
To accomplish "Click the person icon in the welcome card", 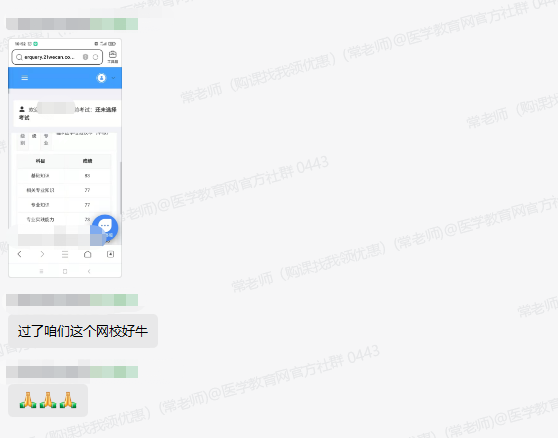I will (x=22, y=109).
